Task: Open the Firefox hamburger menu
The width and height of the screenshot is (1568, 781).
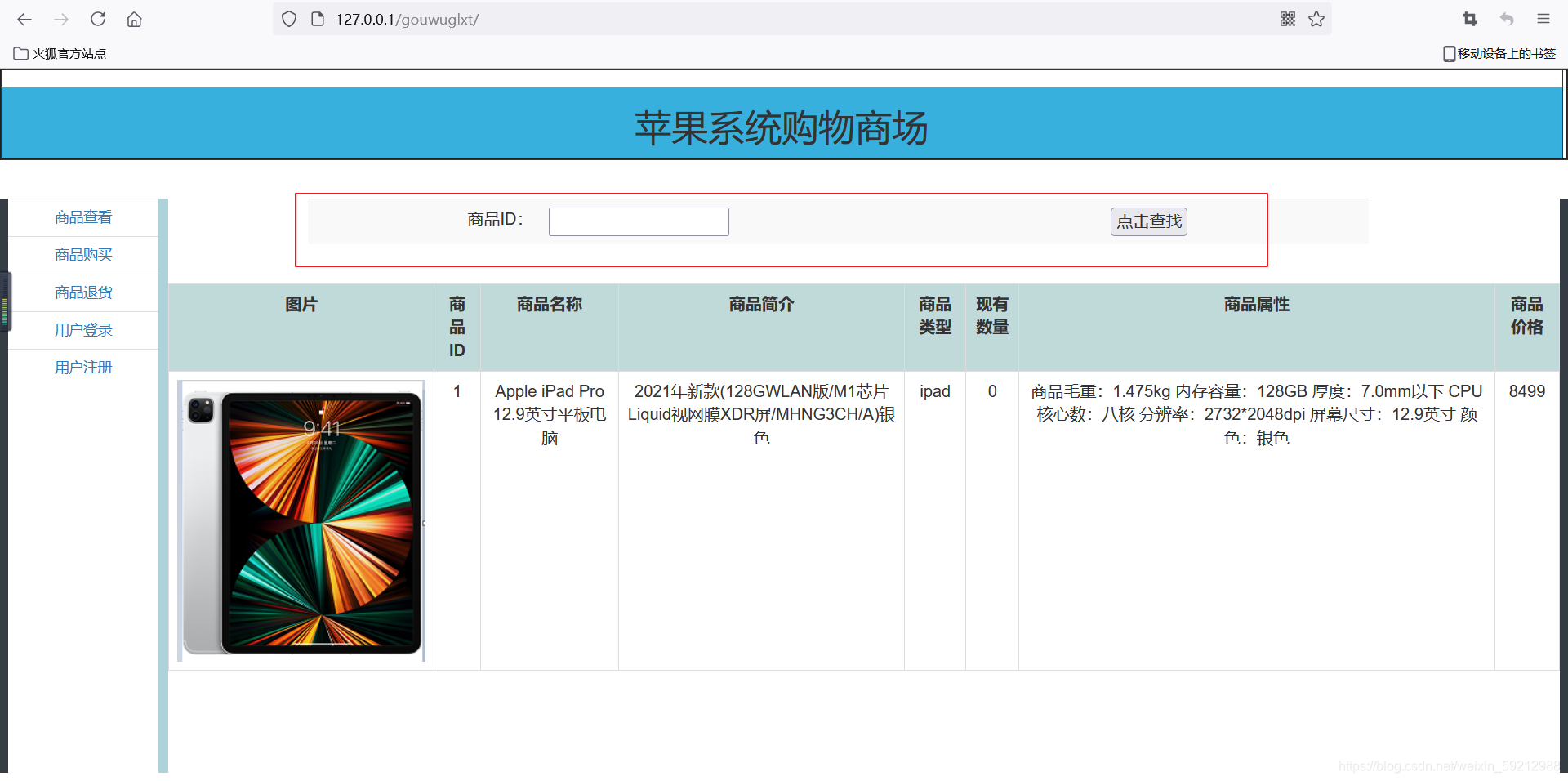Action: point(1543,19)
